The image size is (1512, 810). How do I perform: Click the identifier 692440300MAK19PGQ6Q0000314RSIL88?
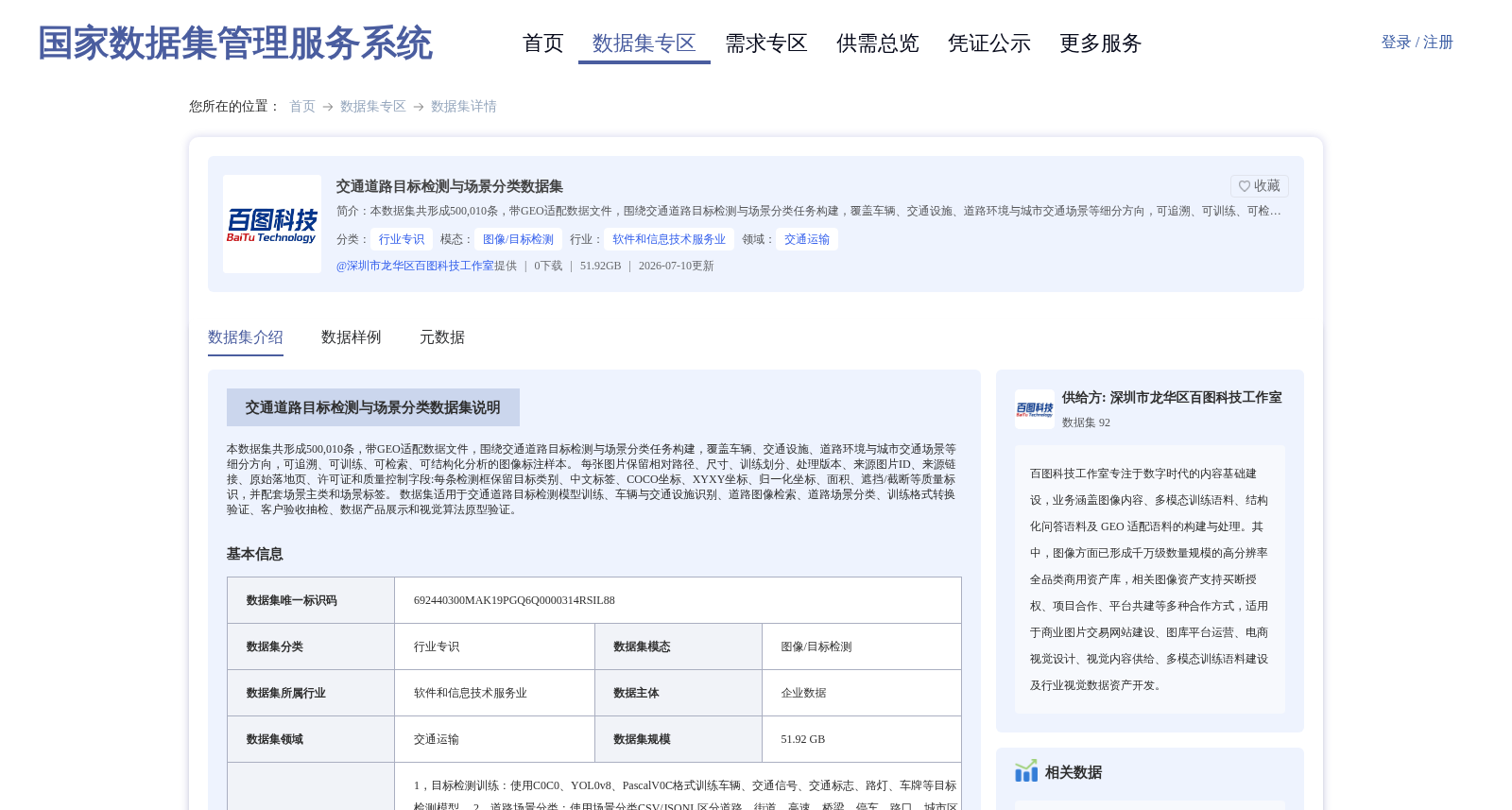click(514, 600)
